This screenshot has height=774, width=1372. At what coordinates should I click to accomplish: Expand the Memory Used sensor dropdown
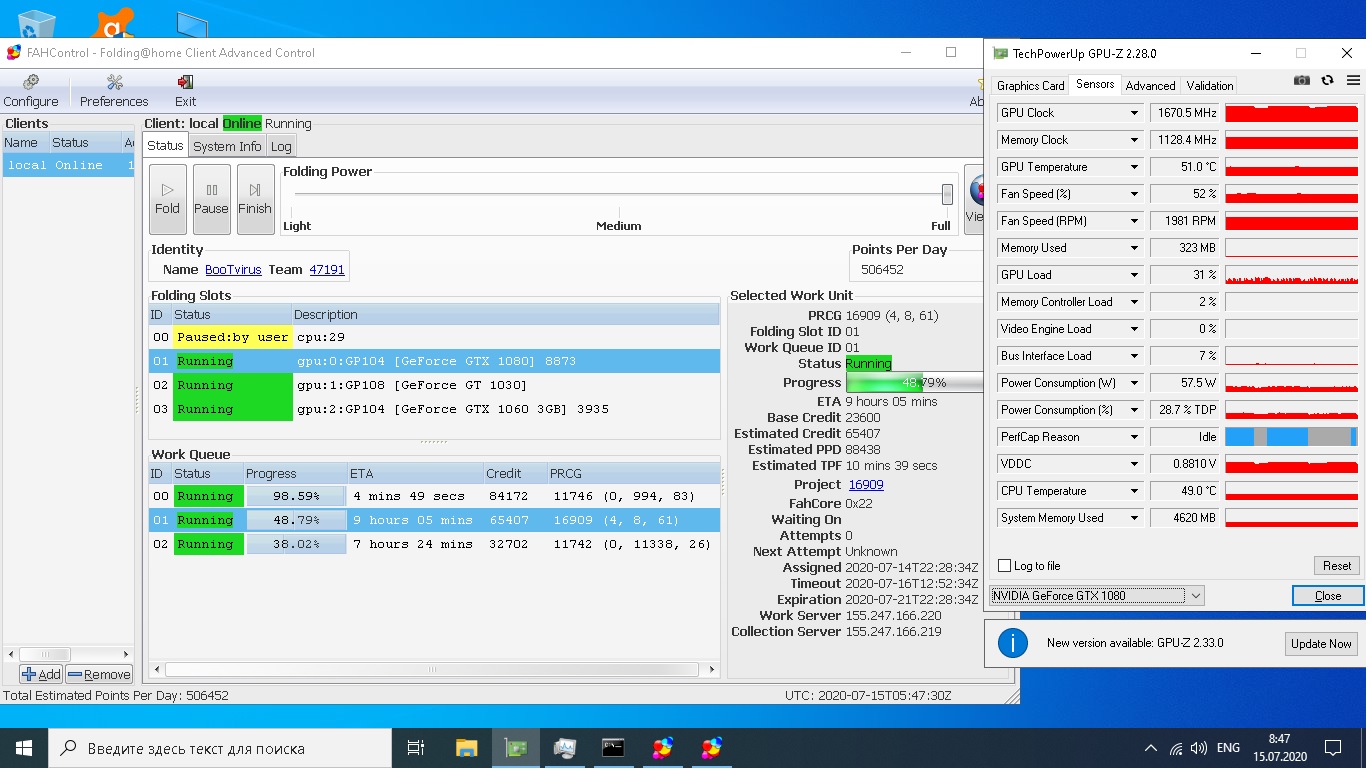[x=1134, y=248]
